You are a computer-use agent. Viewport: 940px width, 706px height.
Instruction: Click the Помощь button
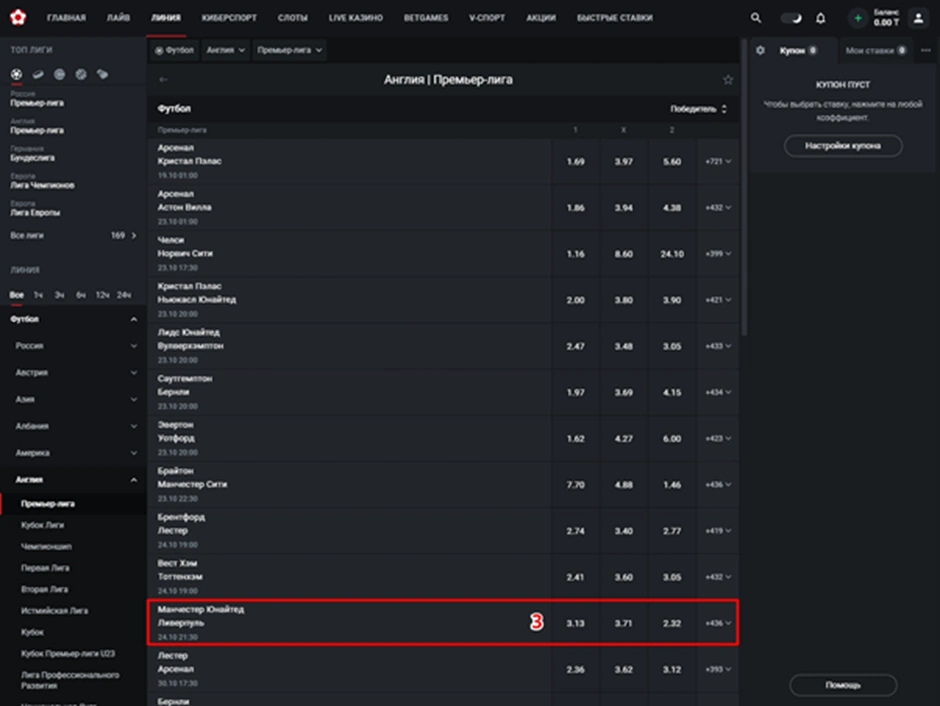pos(843,685)
